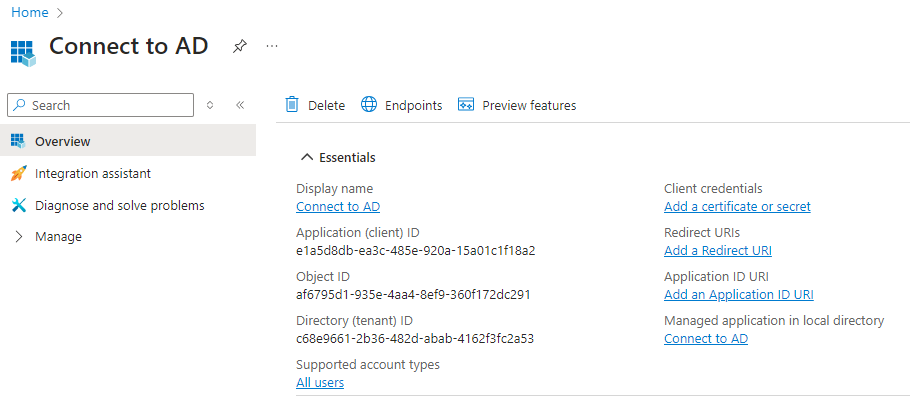Screen dimensions: 910x409
Task: Click the Delete toolbar button
Action: [315, 105]
